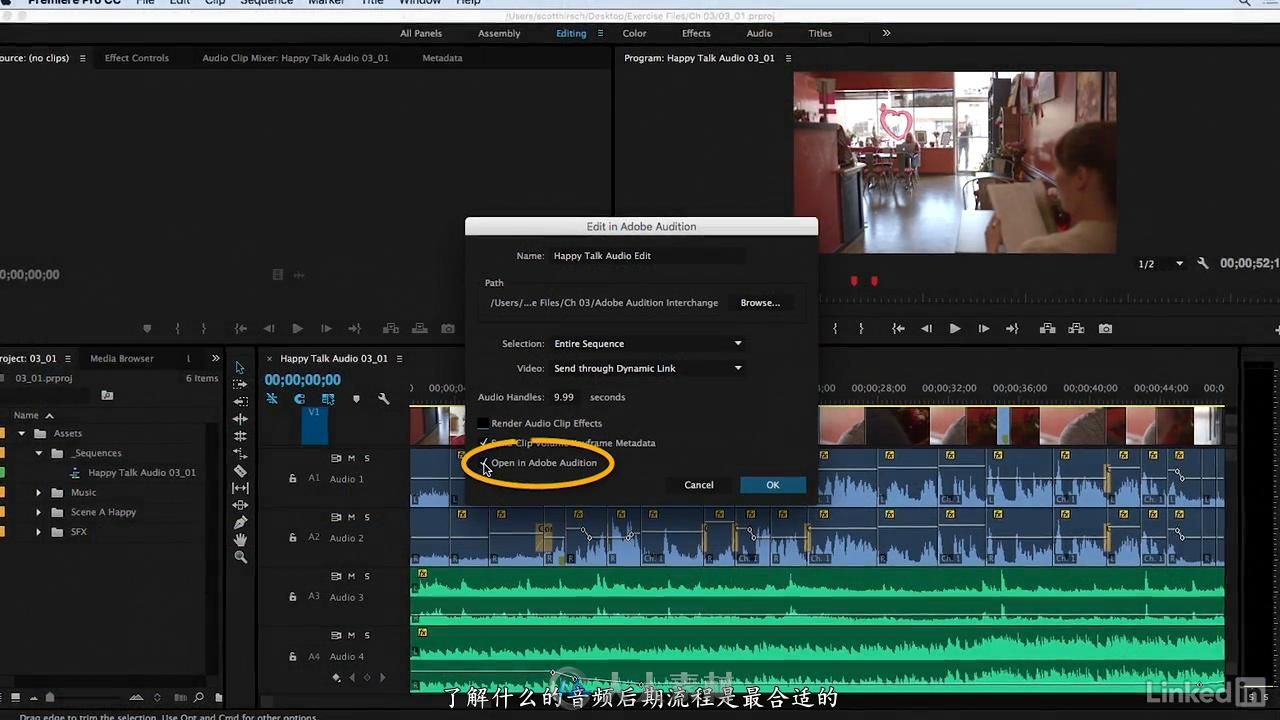
Task: Switch to the Audio workspace
Action: tap(759, 33)
